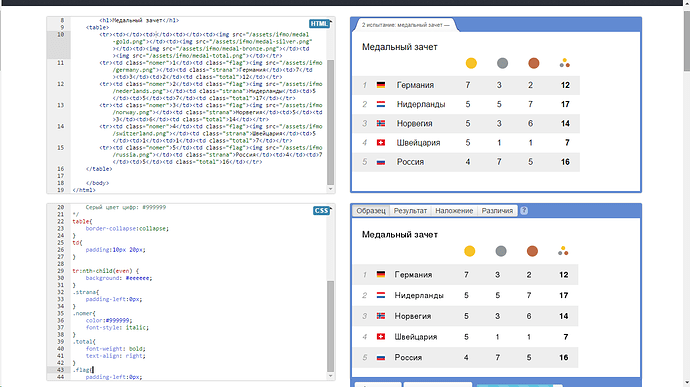Open the help question mark icon
The image size is (690, 387).
click(x=524, y=211)
